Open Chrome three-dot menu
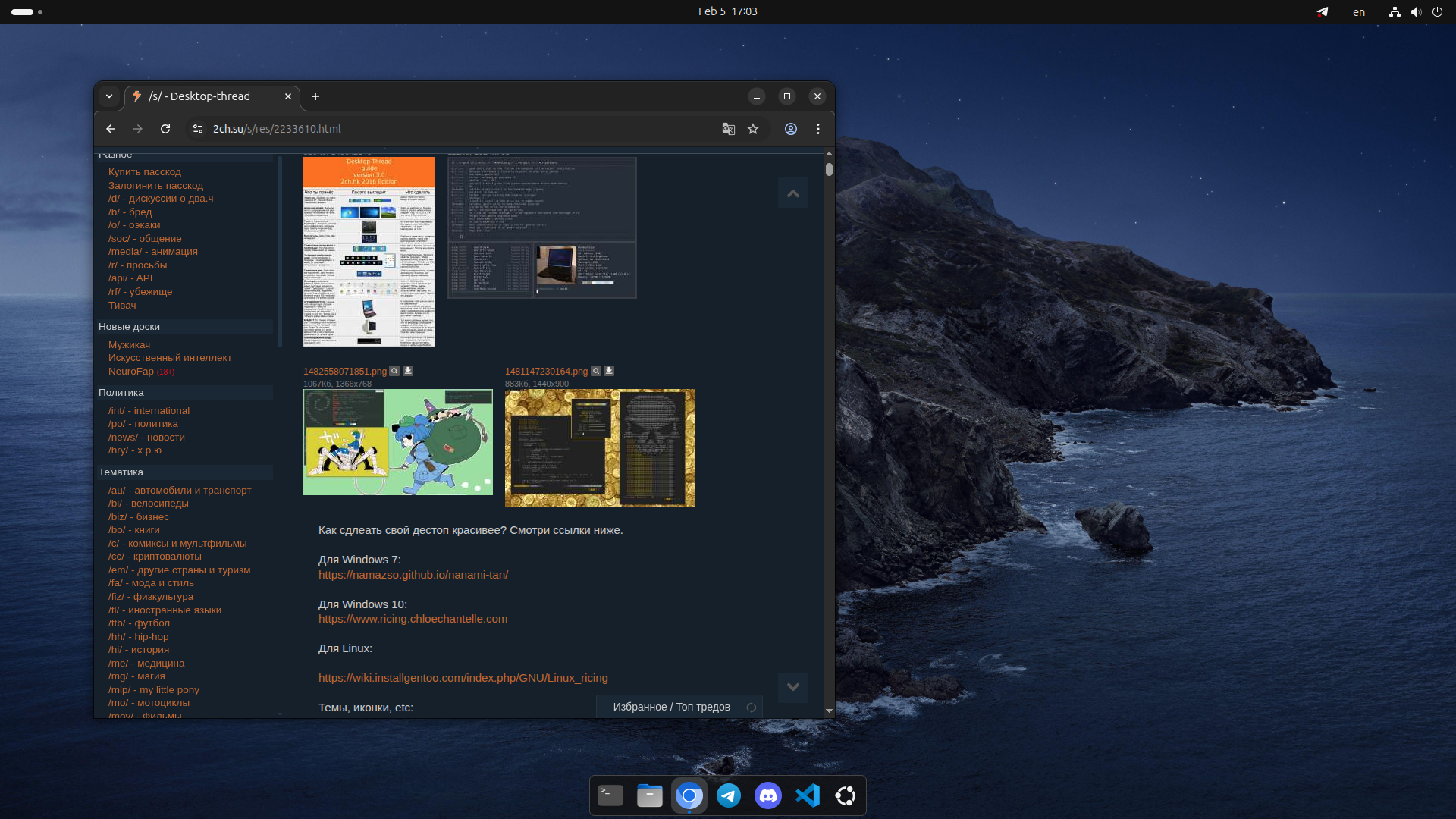This screenshot has width=1456, height=819. pyautogui.click(x=818, y=129)
